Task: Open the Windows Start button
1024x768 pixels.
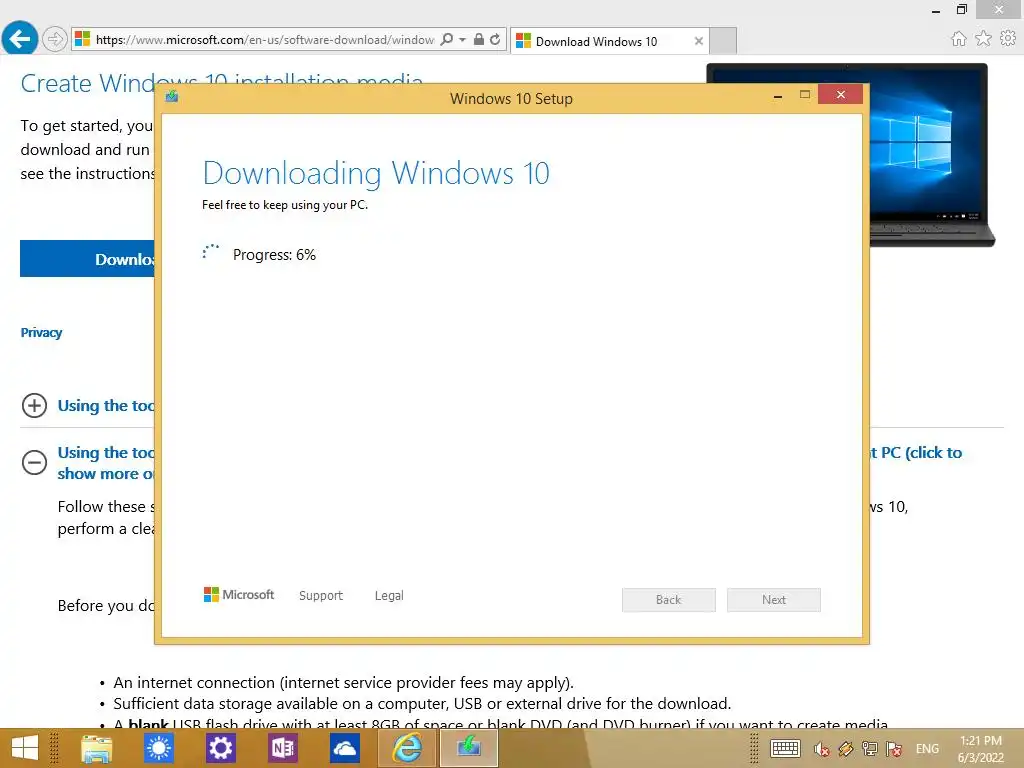Action: 25,748
